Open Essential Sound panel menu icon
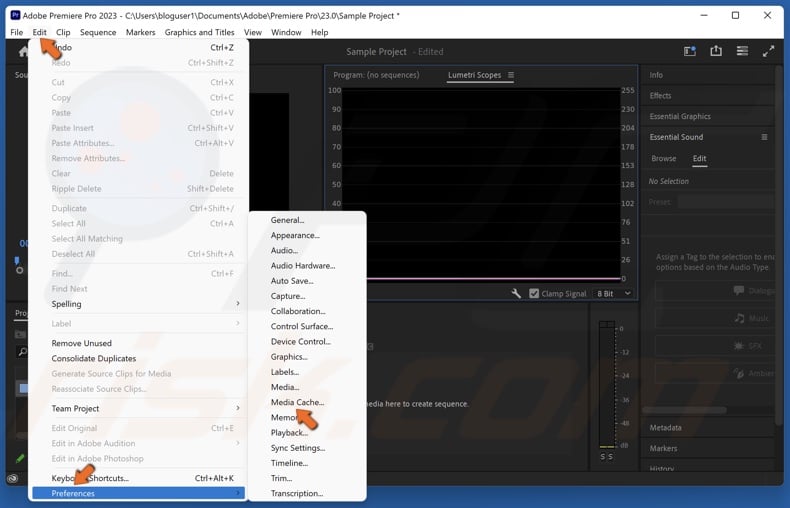The height and width of the screenshot is (508, 790). [764, 137]
